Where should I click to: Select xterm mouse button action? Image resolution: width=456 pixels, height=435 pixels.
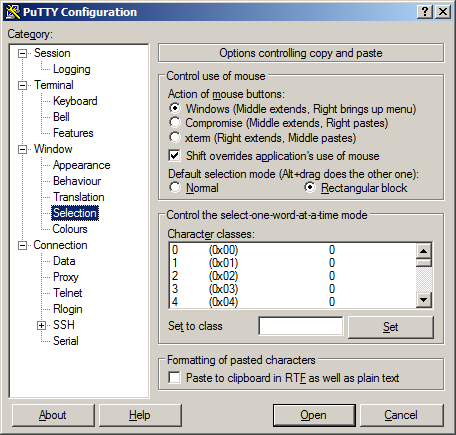point(175,137)
